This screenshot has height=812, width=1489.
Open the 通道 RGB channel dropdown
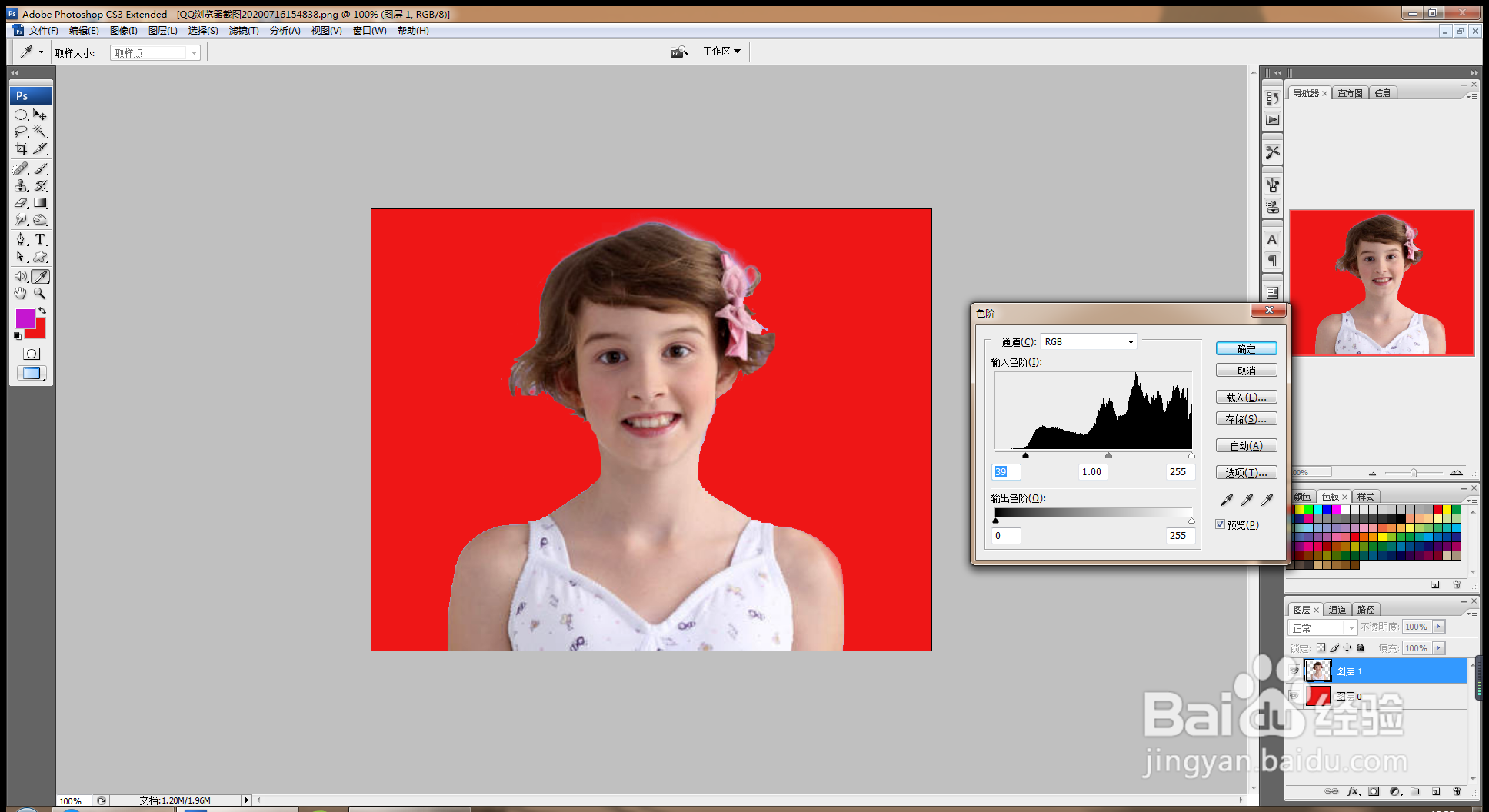pyautogui.click(x=1088, y=341)
